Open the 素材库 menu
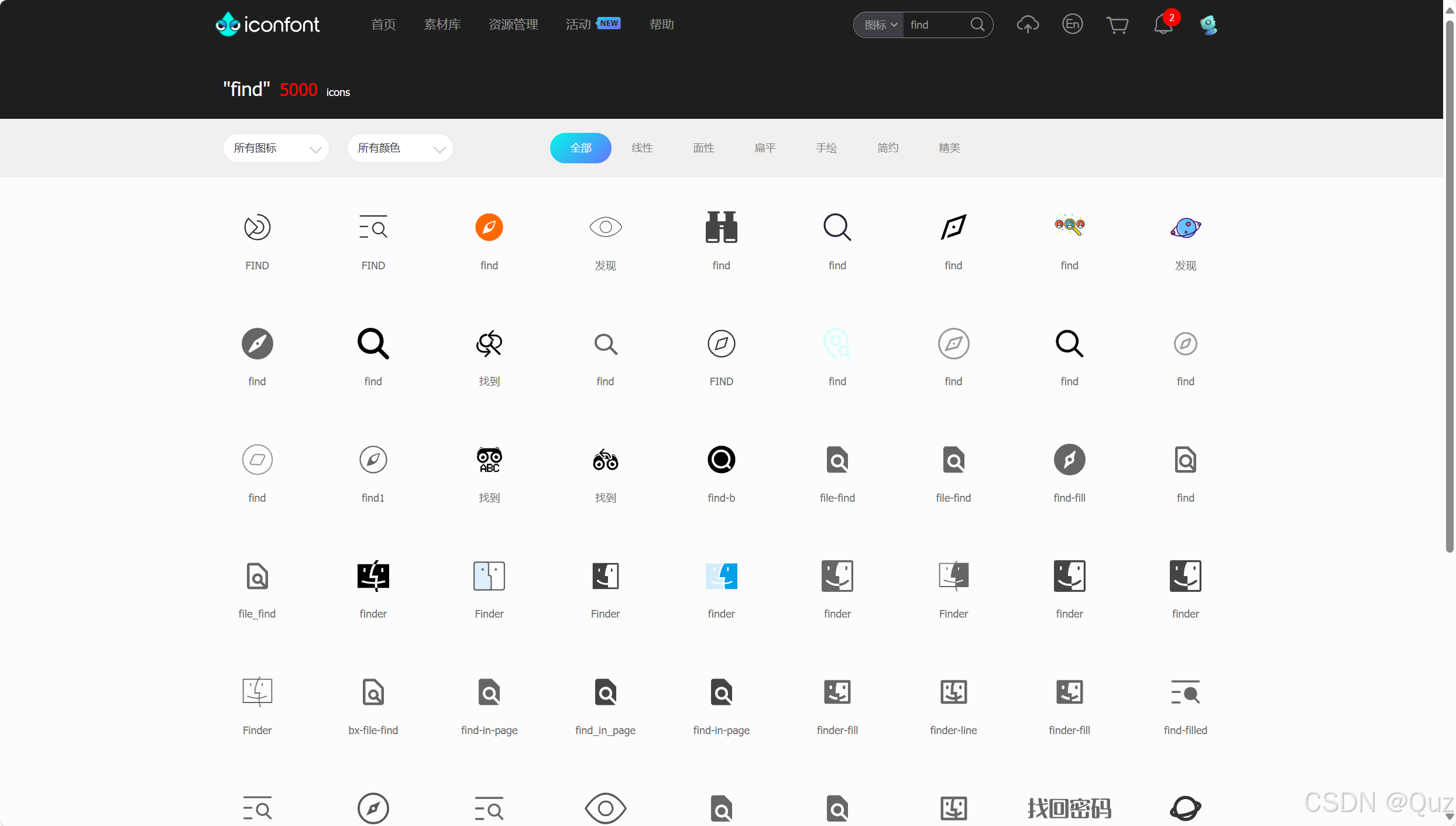This screenshot has width=1456, height=826. [442, 25]
